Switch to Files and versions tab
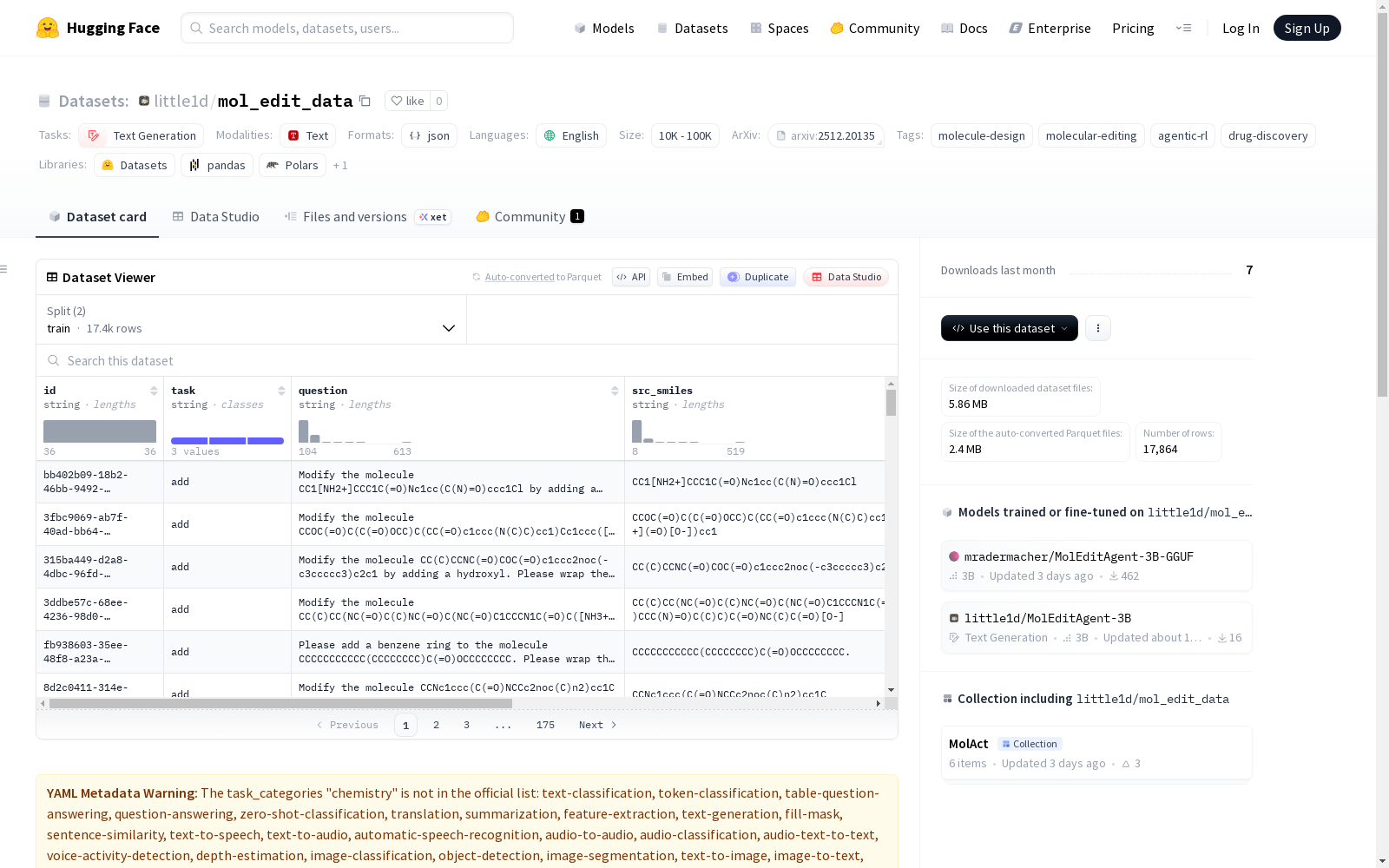 [x=367, y=217]
